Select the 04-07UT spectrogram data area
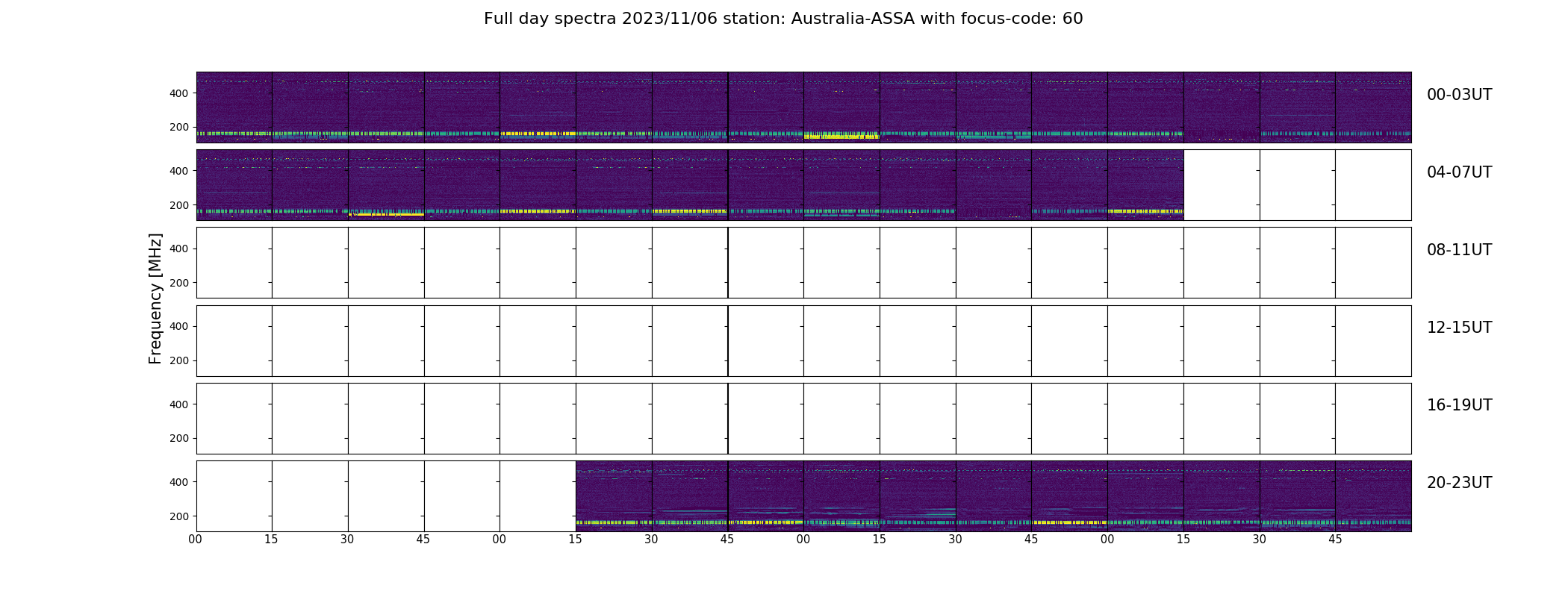Screen dimensions: 1568x597 coord(690,185)
